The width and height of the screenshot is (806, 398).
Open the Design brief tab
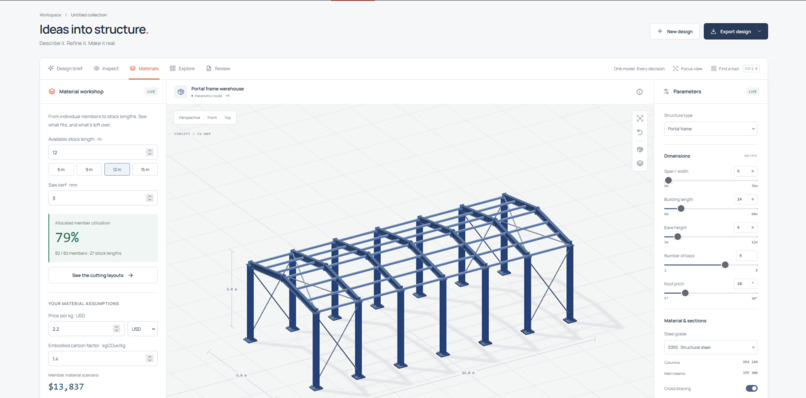(x=65, y=68)
